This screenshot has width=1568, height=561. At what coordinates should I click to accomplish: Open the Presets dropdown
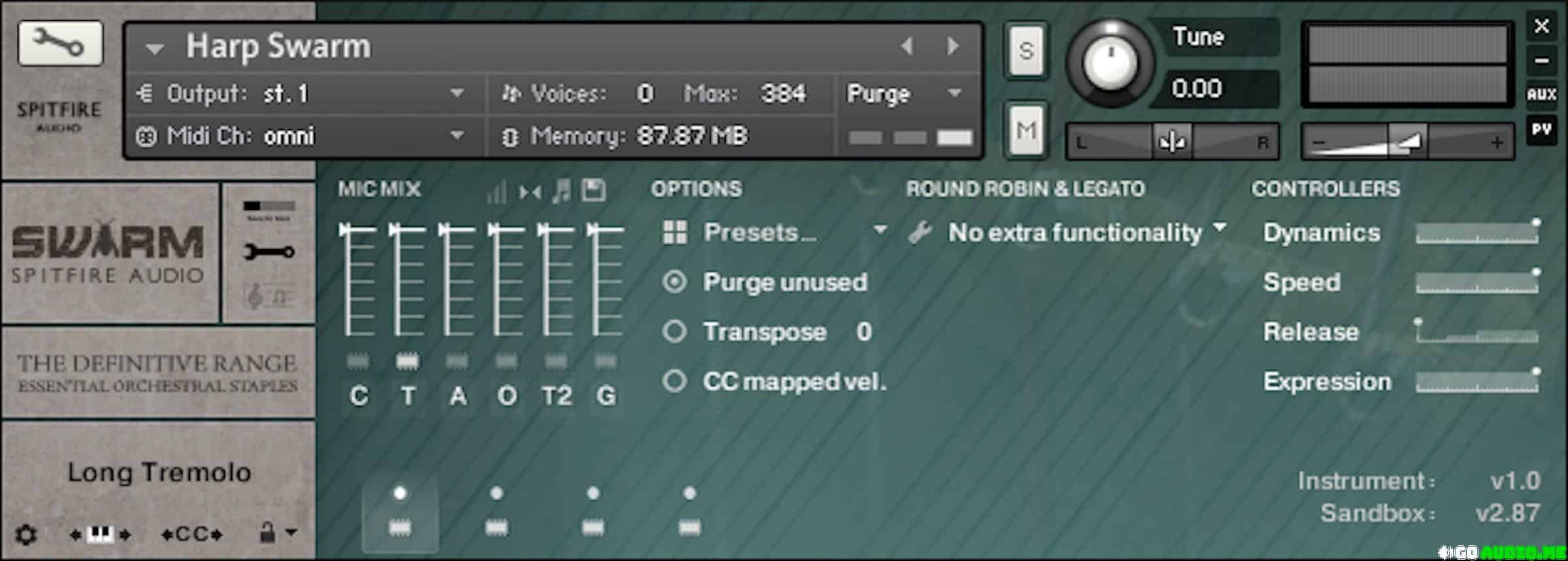pos(794,232)
